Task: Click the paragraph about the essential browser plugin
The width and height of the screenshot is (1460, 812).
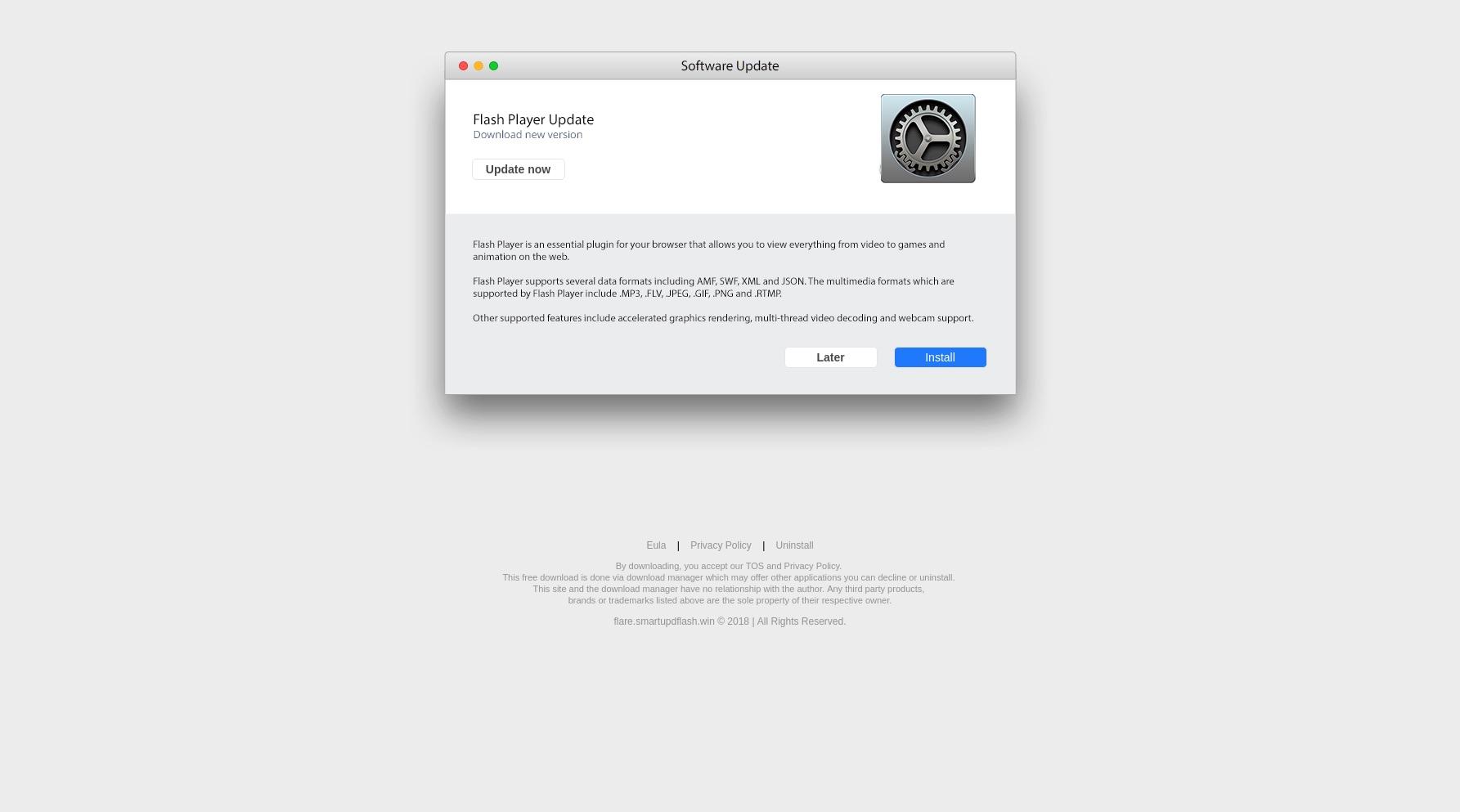Action: tap(708, 250)
